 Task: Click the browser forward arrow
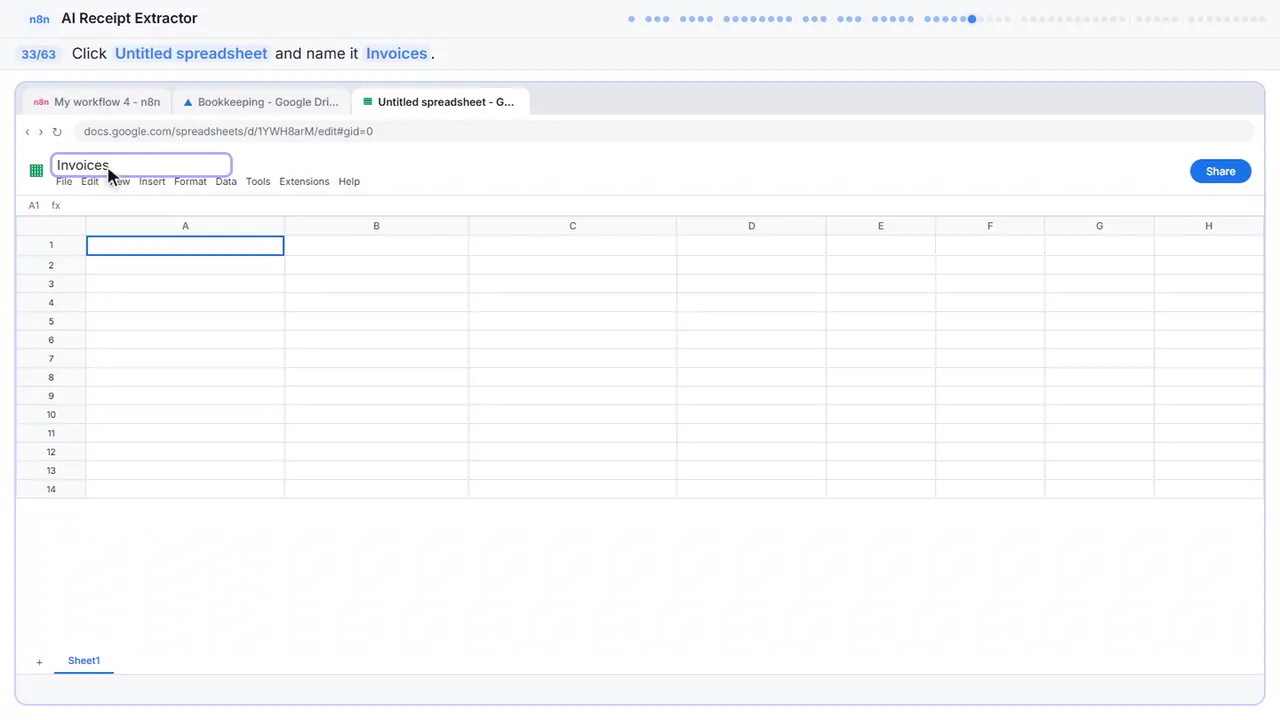[x=41, y=132]
